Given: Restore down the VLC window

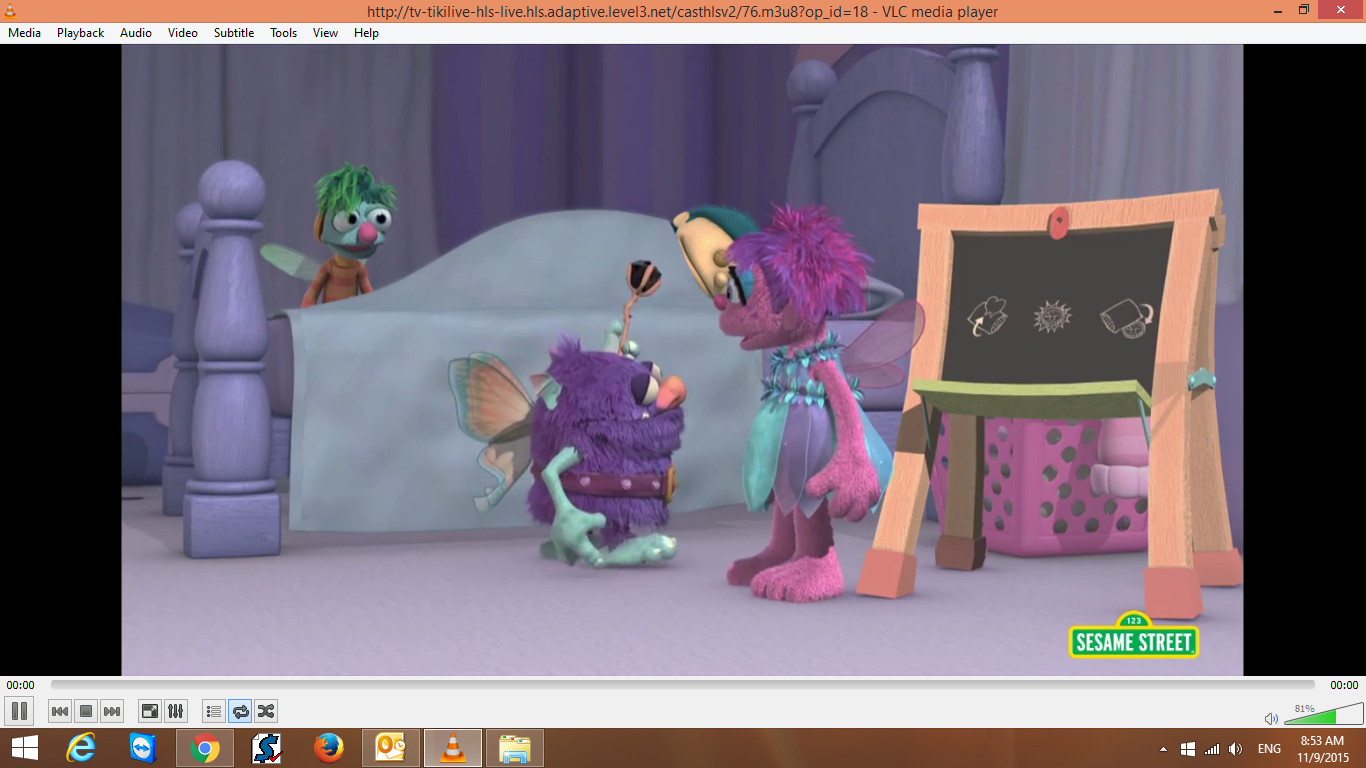Looking at the screenshot, I should [x=1304, y=10].
